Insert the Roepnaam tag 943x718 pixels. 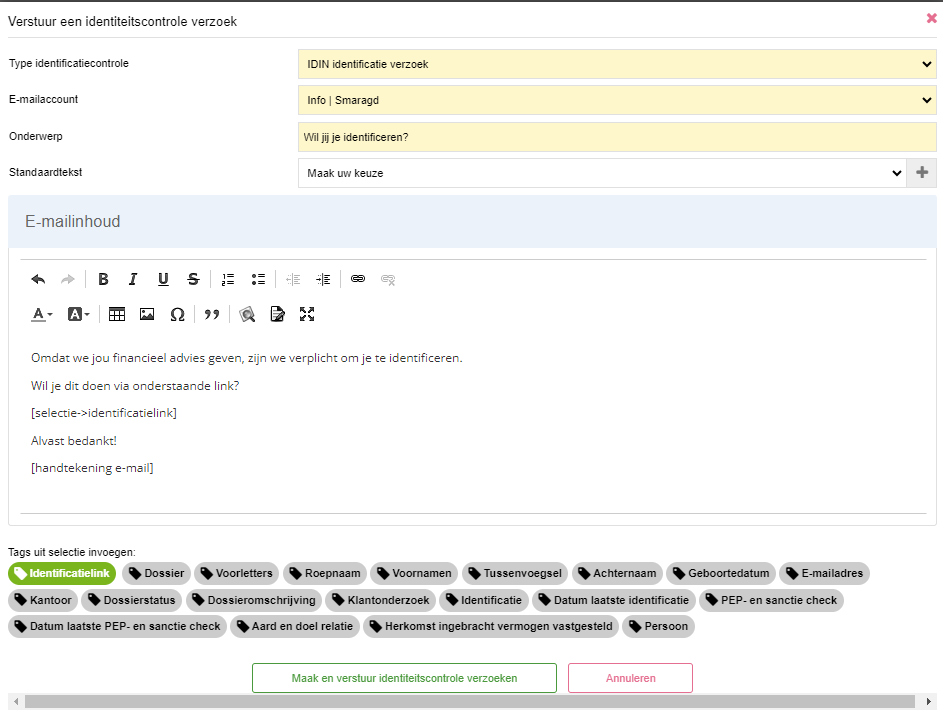pyautogui.click(x=325, y=574)
